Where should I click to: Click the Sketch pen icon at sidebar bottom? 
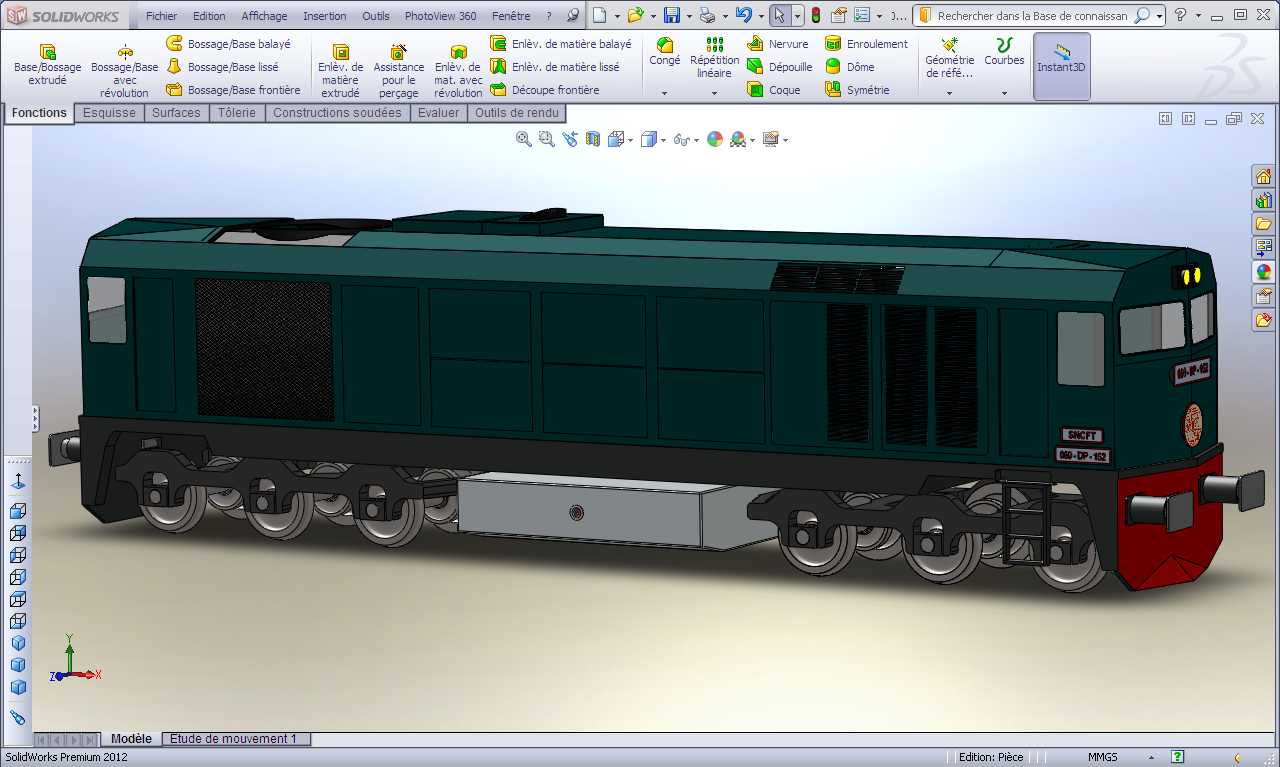coord(18,718)
